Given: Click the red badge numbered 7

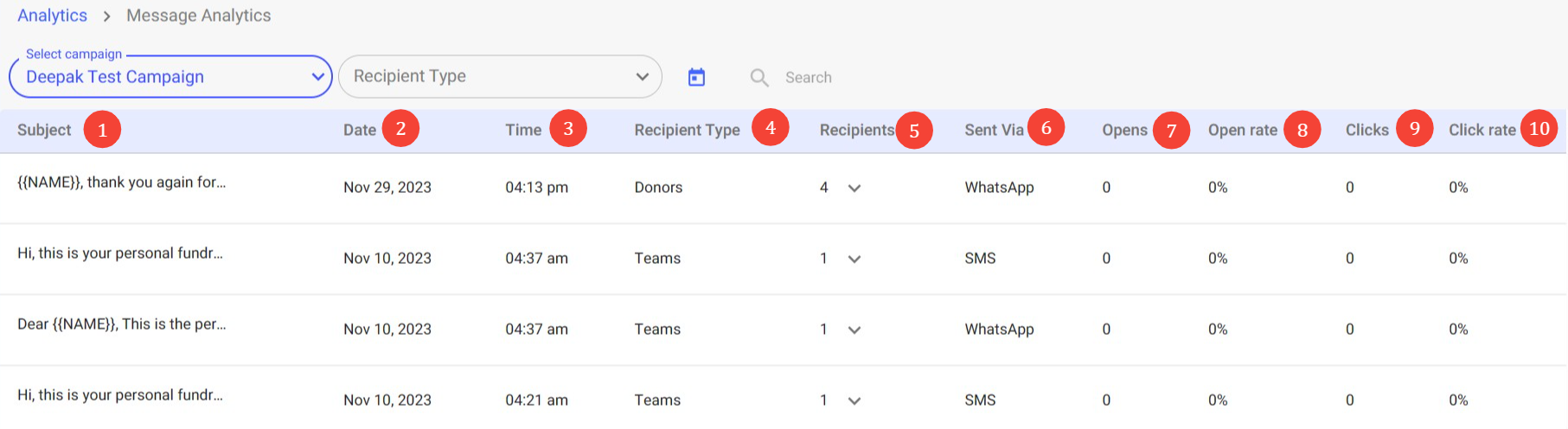Looking at the screenshot, I should tap(1171, 131).
